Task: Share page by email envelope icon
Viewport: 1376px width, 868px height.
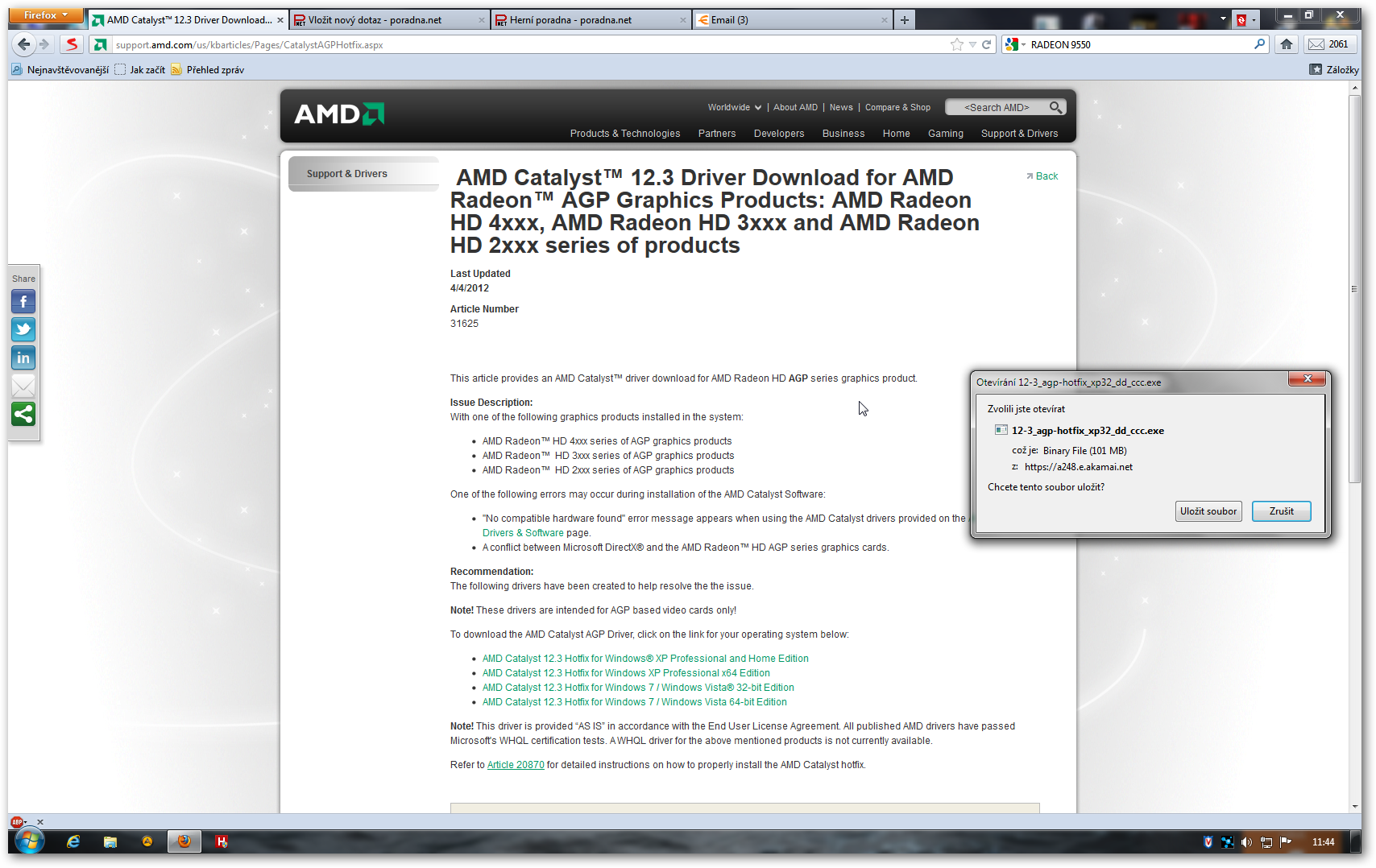Action: pyautogui.click(x=23, y=386)
